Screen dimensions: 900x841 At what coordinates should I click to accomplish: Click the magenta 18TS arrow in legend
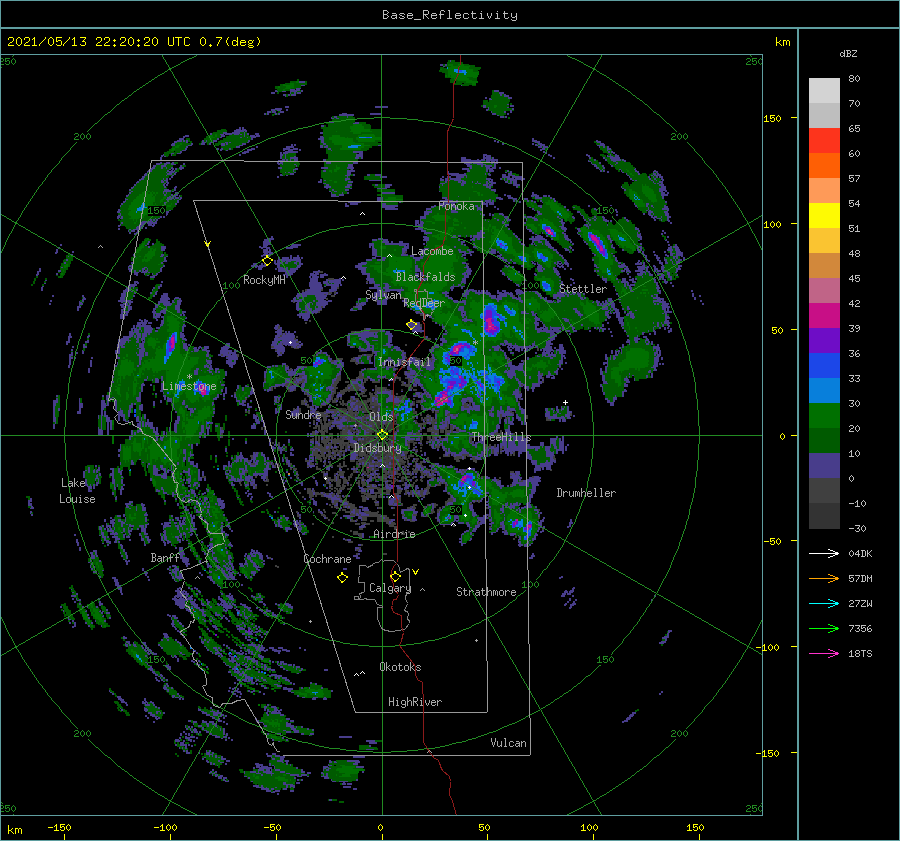824,653
